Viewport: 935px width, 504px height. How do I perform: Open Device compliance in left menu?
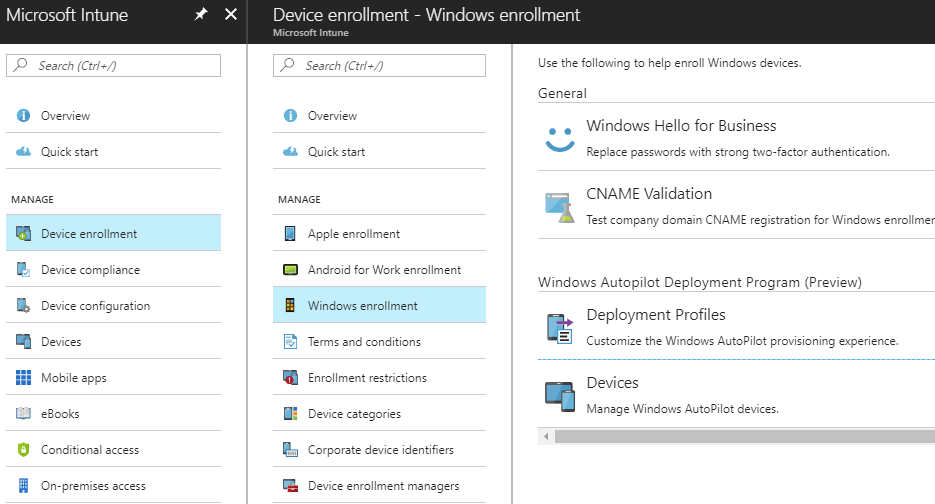[x=90, y=270]
